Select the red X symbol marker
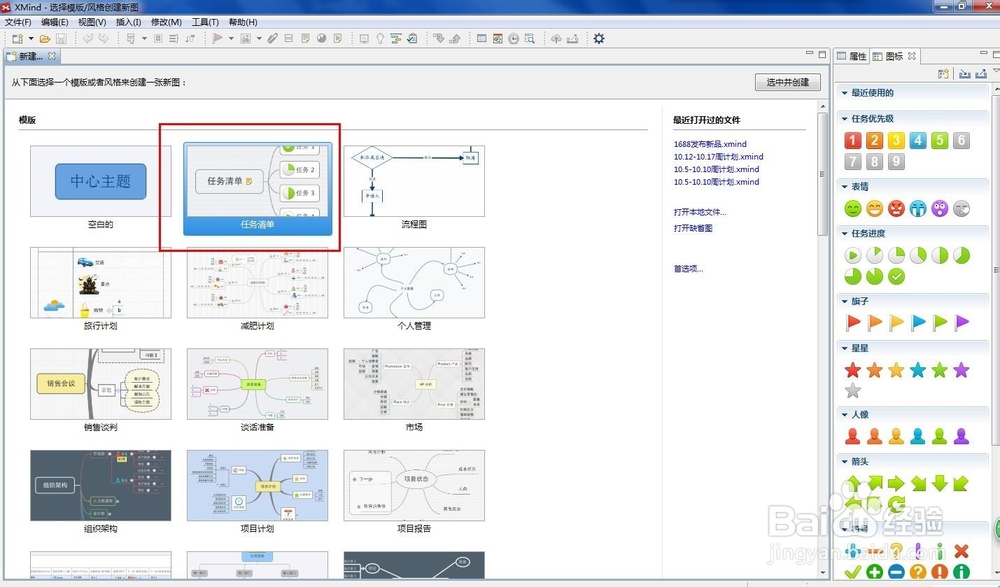Image resolution: width=1000 pixels, height=587 pixels. pos(961,551)
